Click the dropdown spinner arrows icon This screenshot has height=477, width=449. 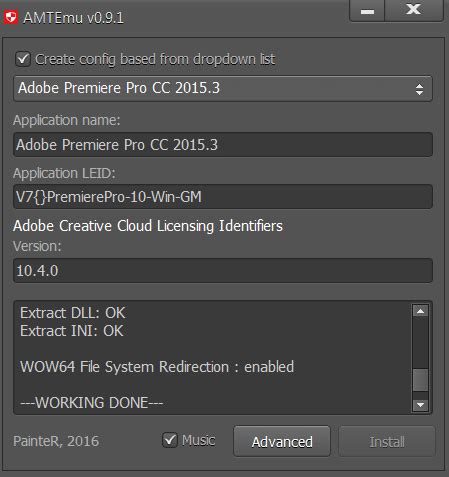point(419,89)
